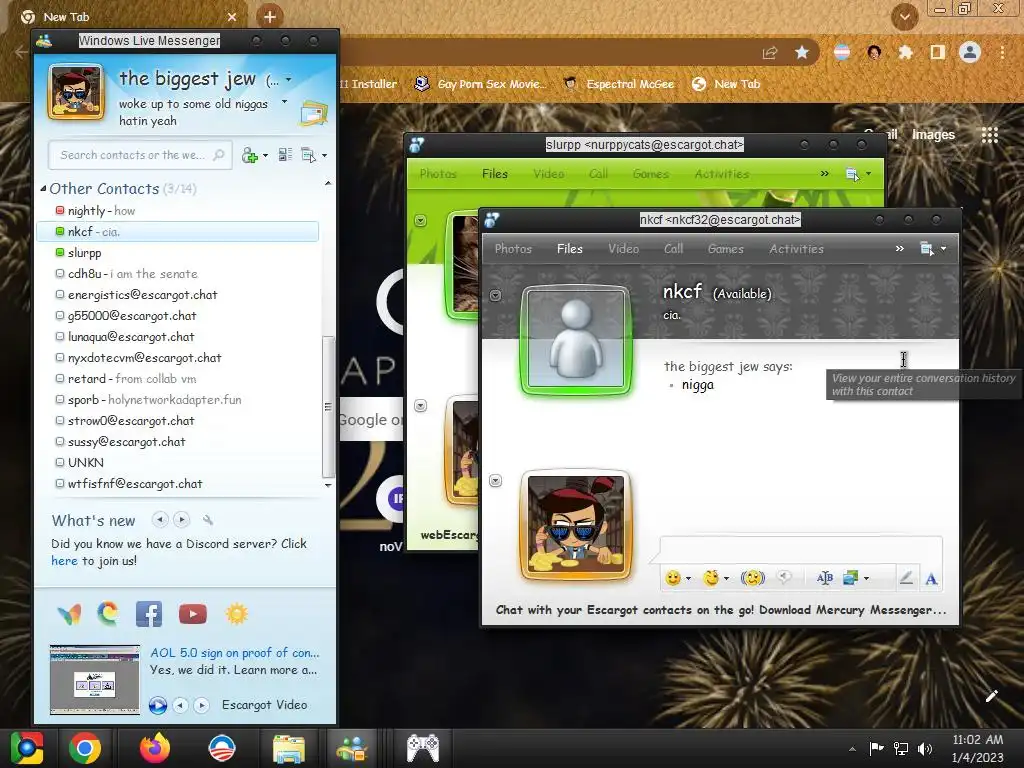Select an emoticon in nkcf chat toolbar
Image resolution: width=1024 pixels, height=768 pixels.
[x=673, y=578]
